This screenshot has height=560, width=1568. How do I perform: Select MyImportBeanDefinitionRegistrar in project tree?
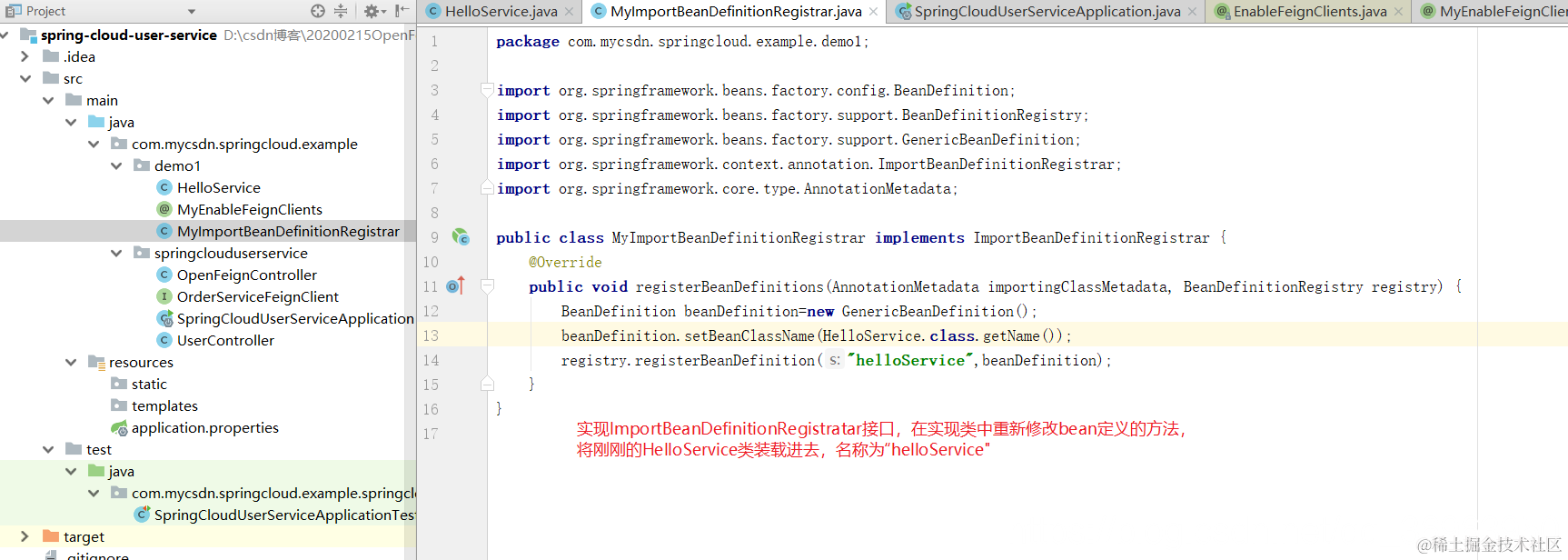click(288, 231)
